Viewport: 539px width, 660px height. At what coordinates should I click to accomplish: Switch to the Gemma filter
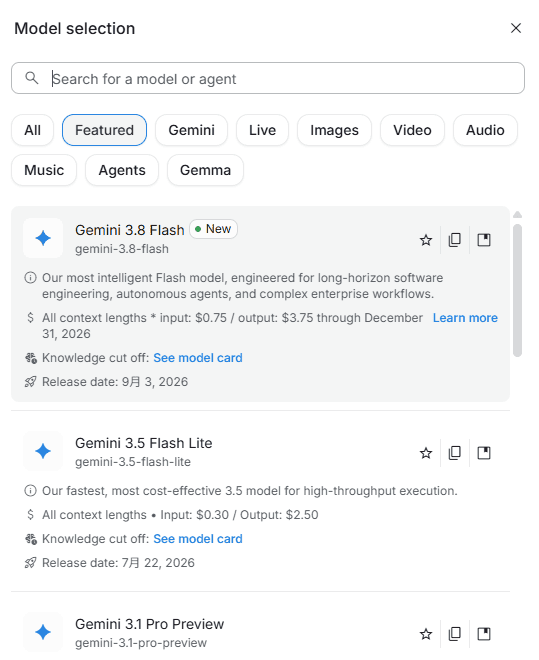coord(205,170)
